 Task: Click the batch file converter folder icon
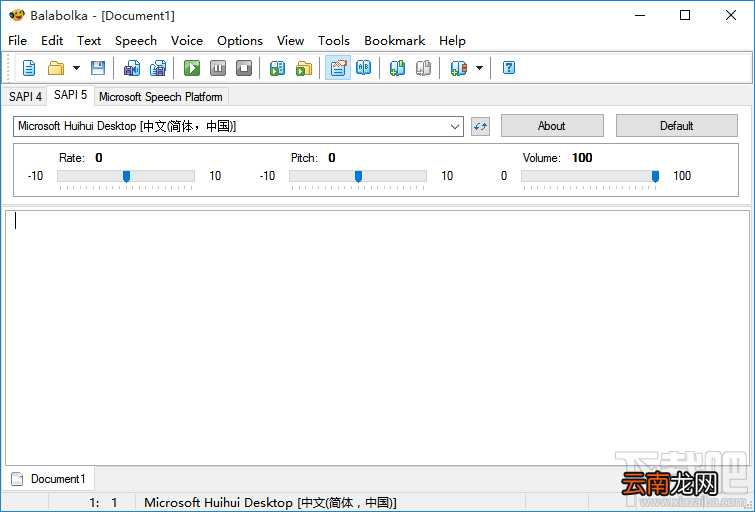tap(304, 68)
